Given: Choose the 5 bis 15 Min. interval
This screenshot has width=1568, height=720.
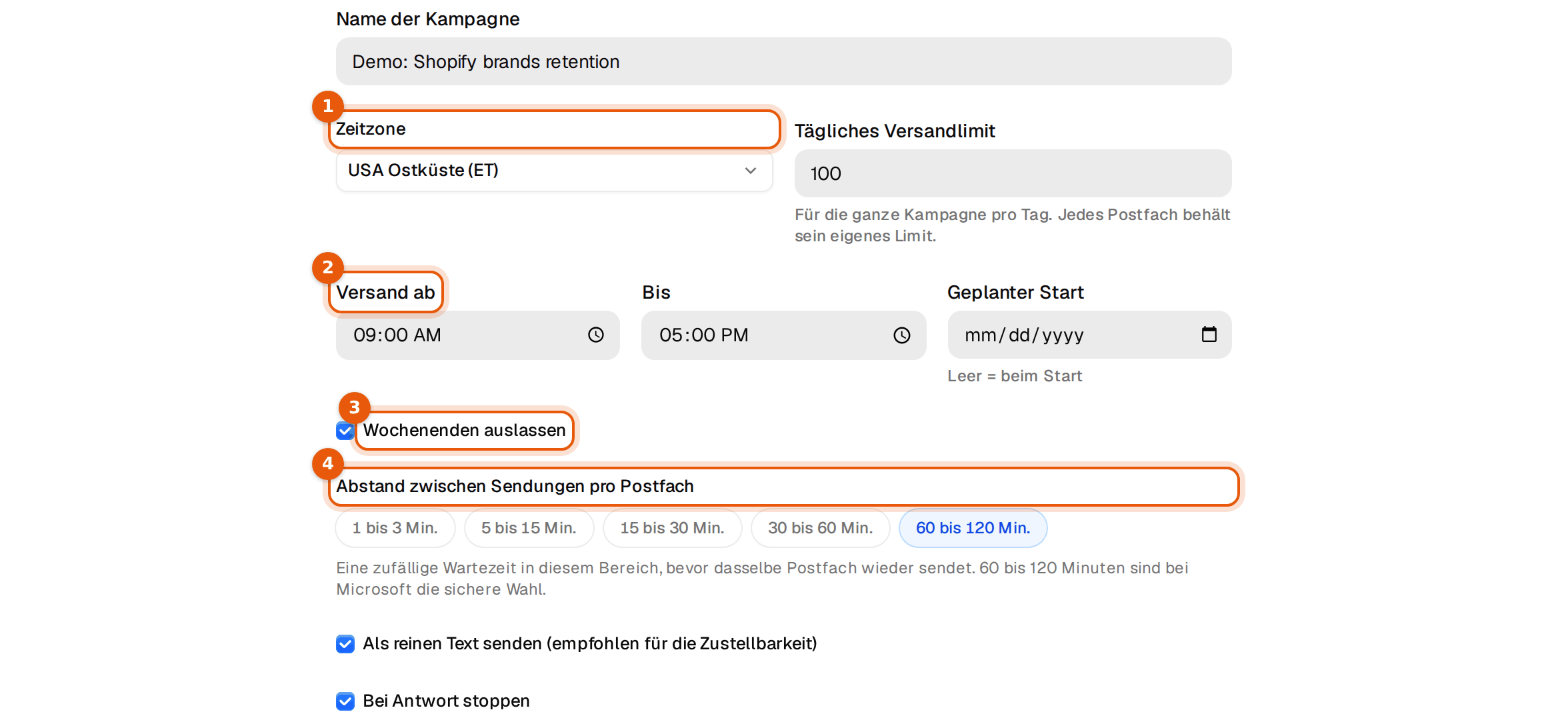Looking at the screenshot, I should [529, 528].
